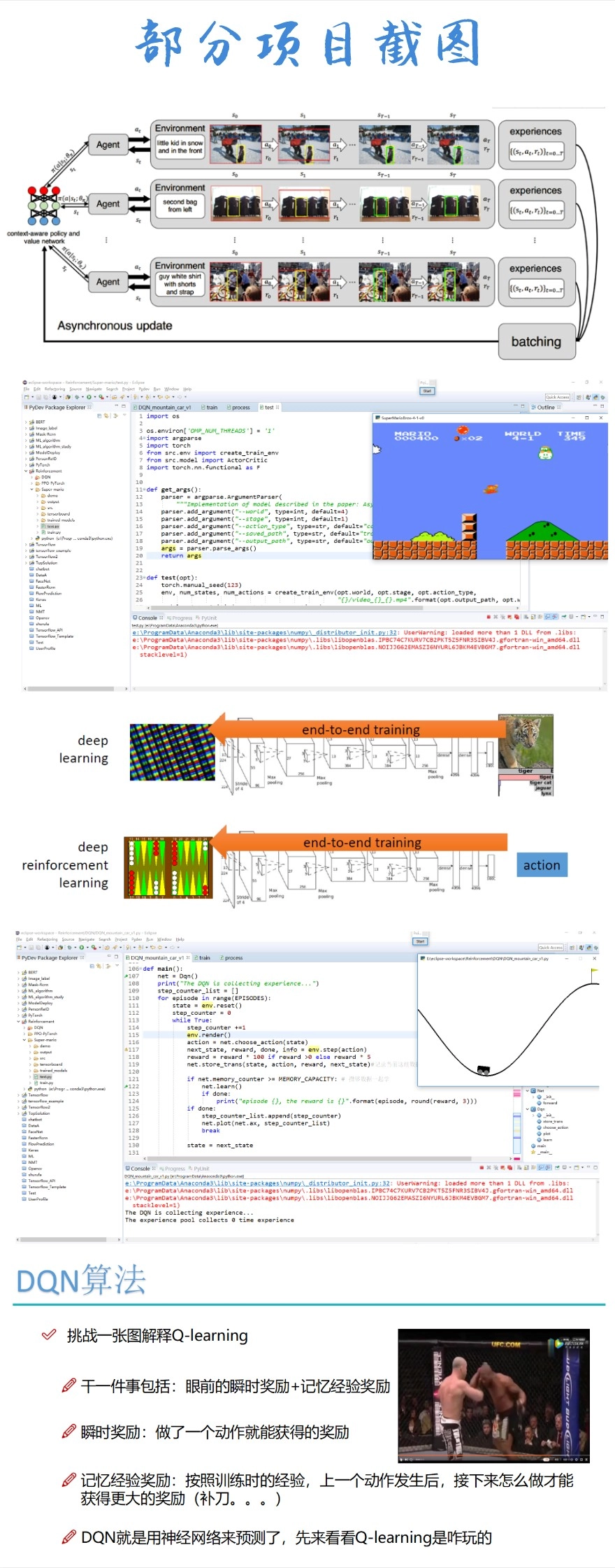Screen dimensions: 615x1568
Task: Open test.py in the upper Package Explorer tree
Action: point(52,526)
